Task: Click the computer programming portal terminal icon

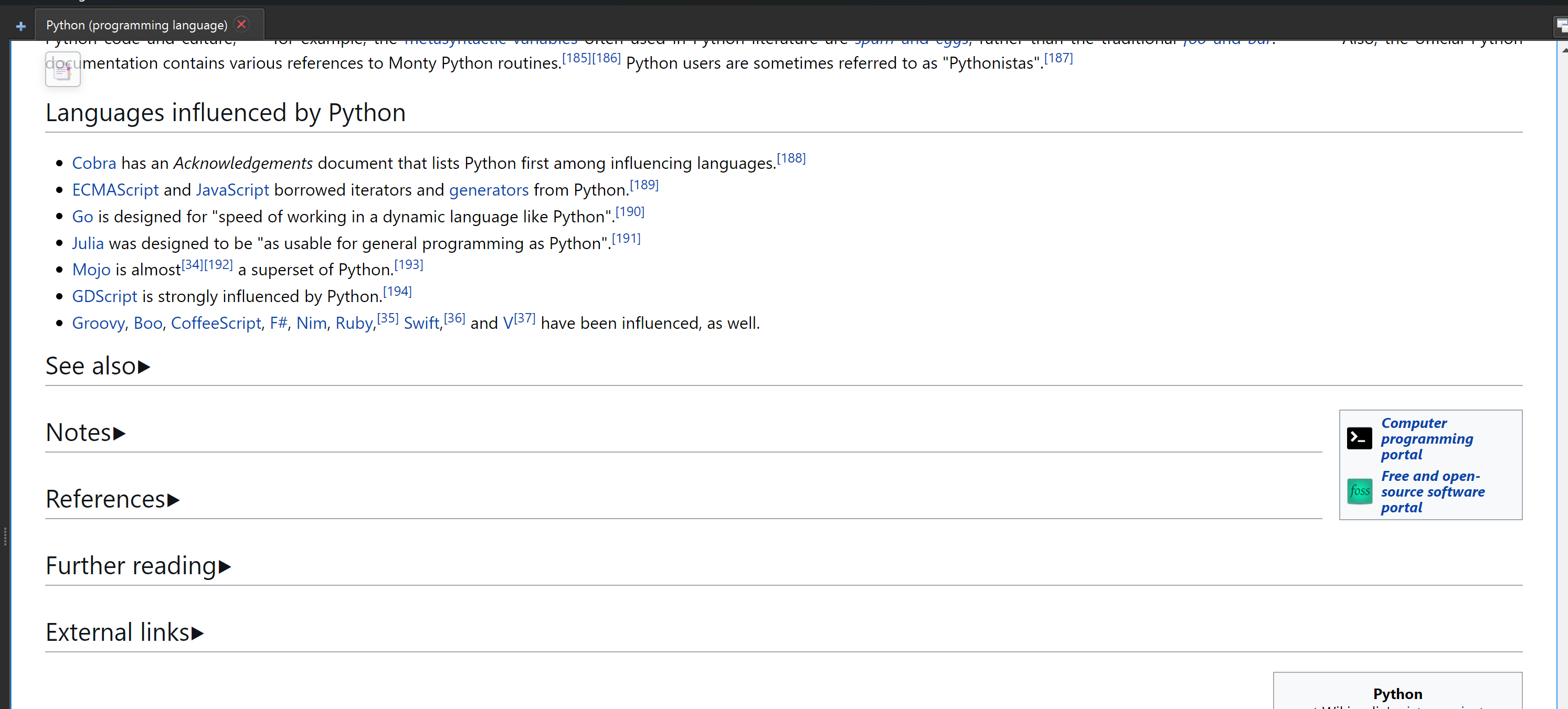Action: 1359,438
